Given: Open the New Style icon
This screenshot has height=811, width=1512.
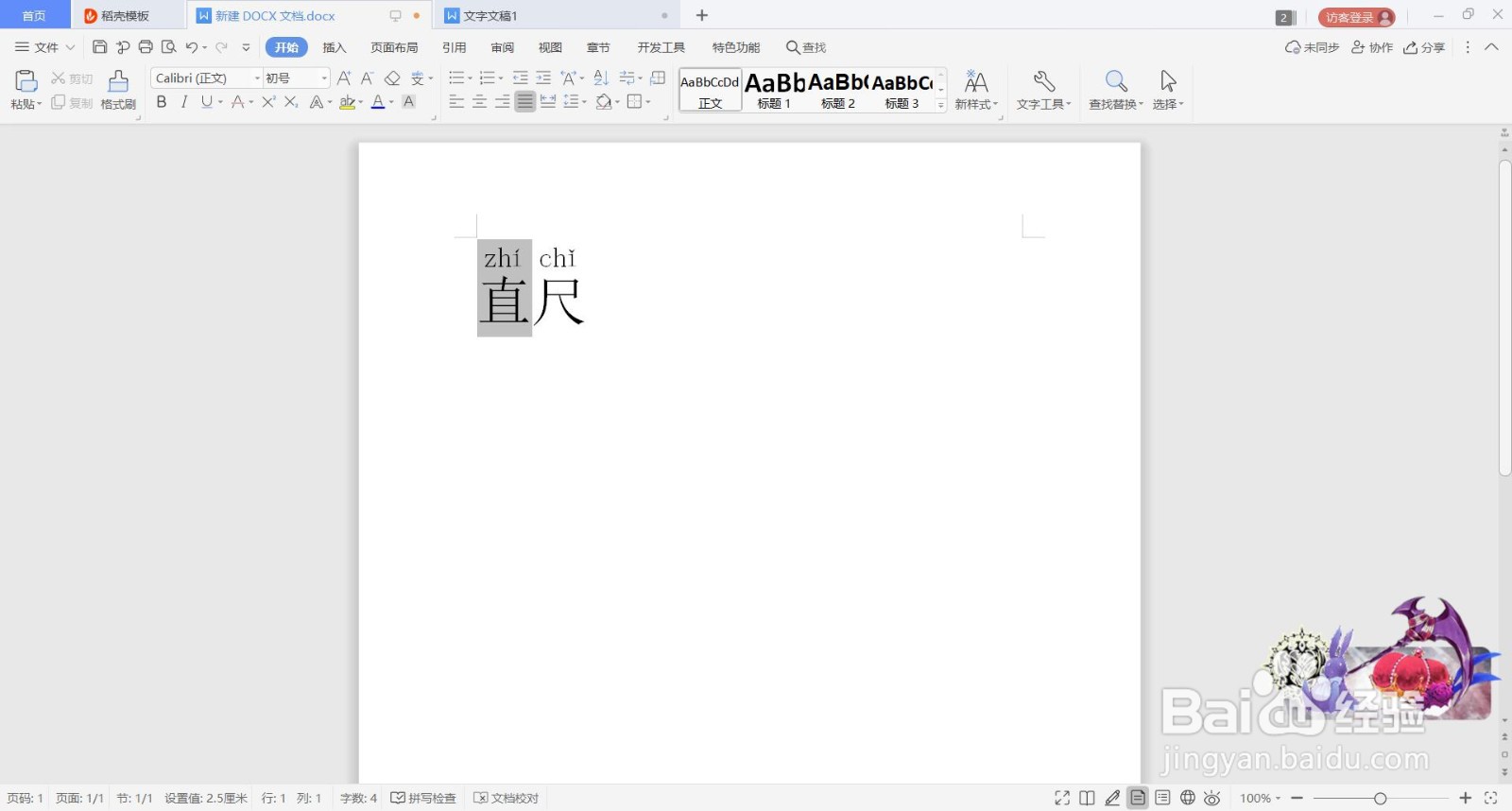Looking at the screenshot, I should [976, 81].
